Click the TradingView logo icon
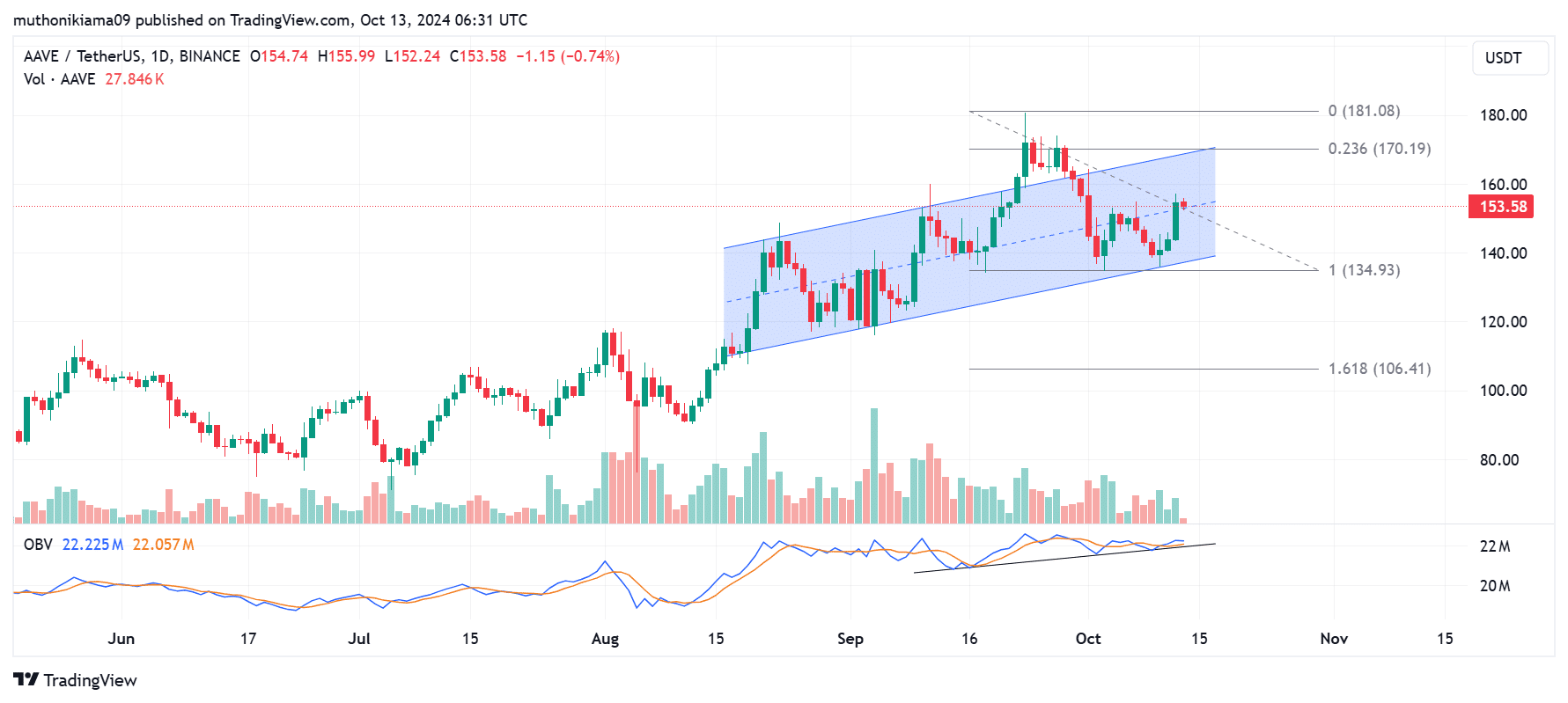 (x=26, y=680)
